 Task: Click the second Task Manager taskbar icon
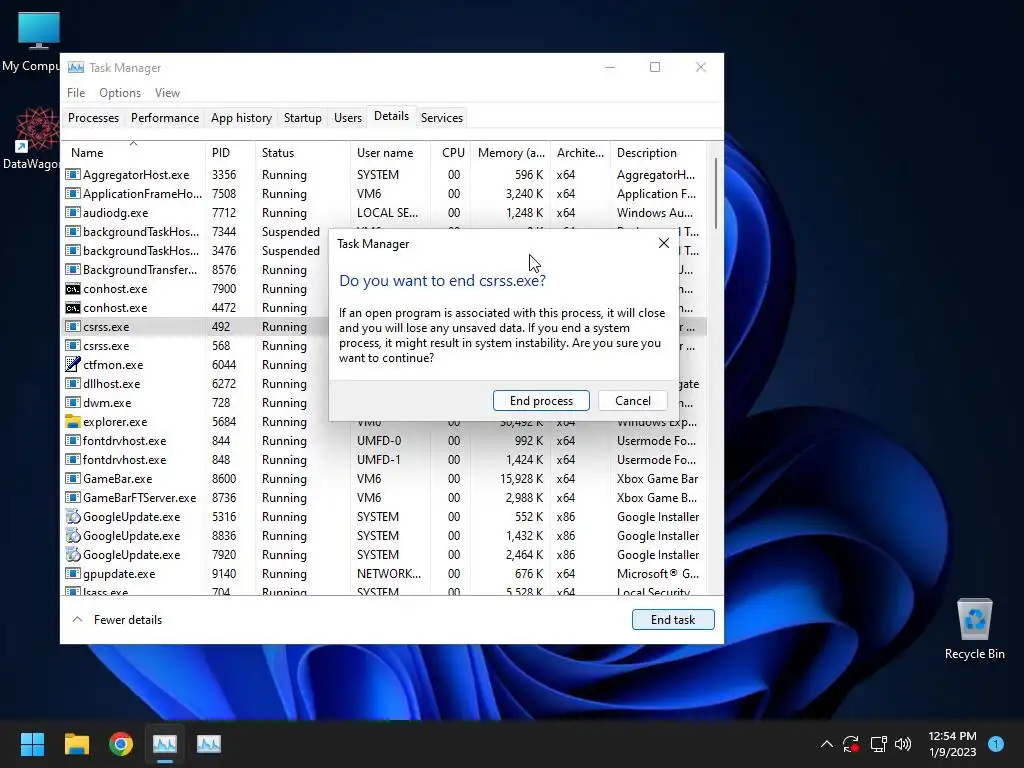coord(208,744)
